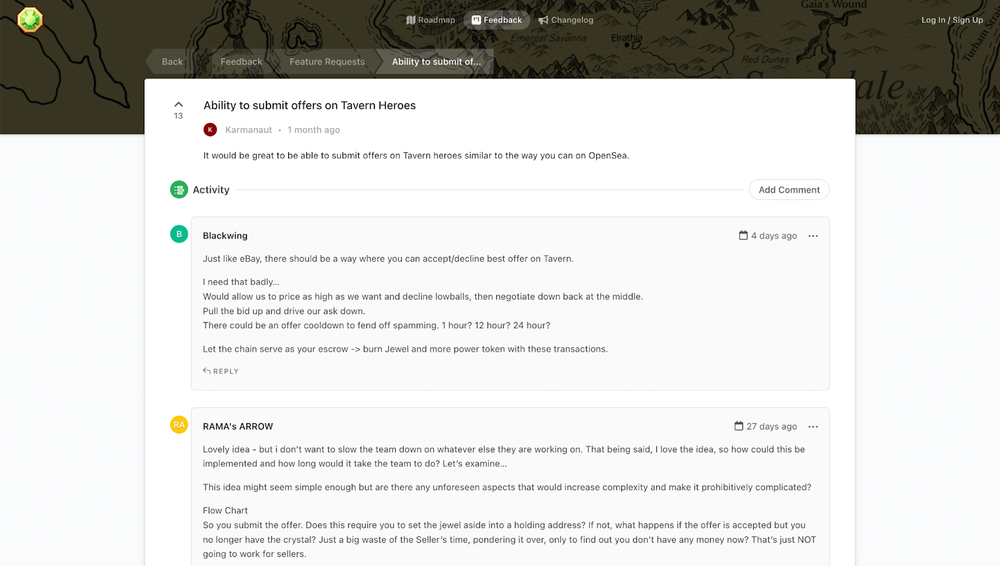Open options menu on RAMA's ARROW comment
Image resolution: width=1000 pixels, height=566 pixels.
(813, 426)
